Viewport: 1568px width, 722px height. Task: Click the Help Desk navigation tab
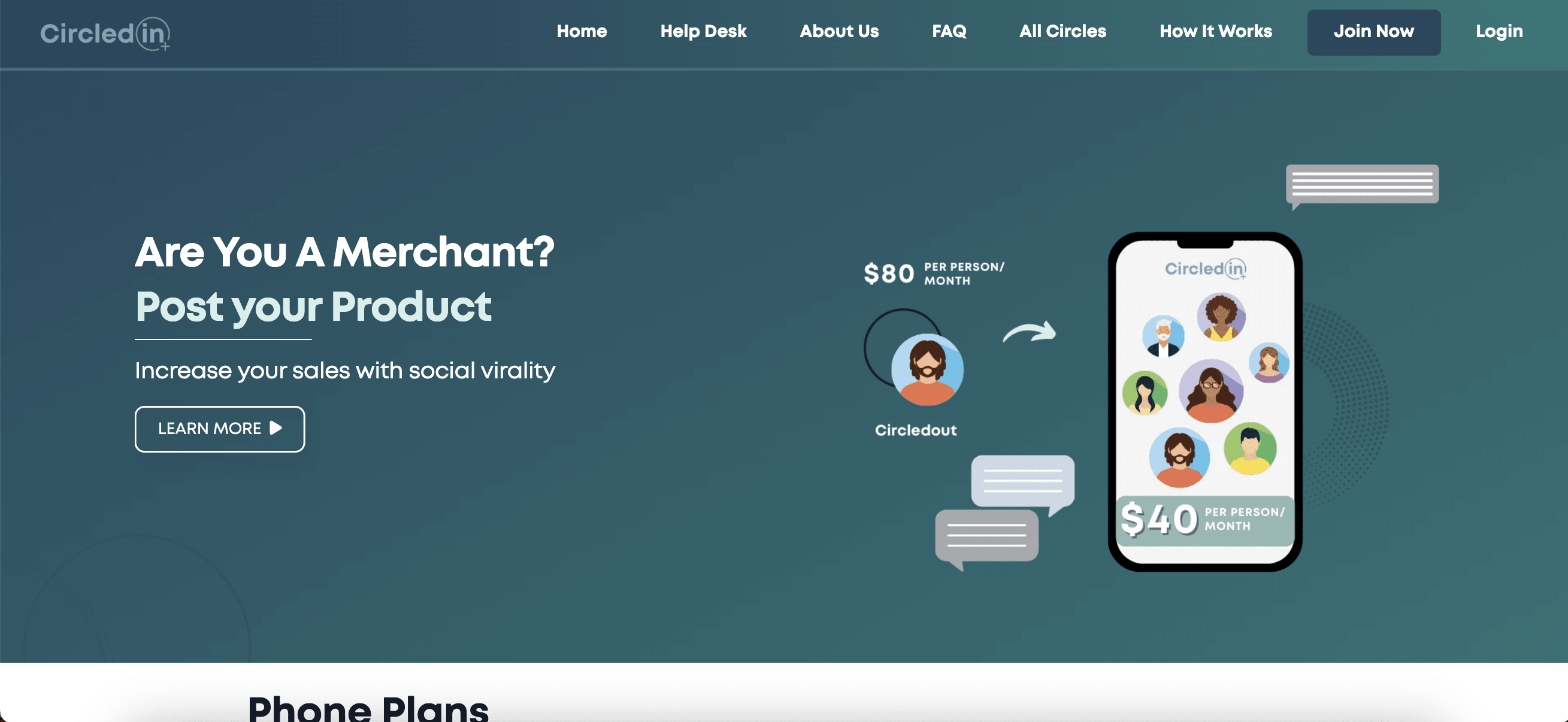point(703,31)
